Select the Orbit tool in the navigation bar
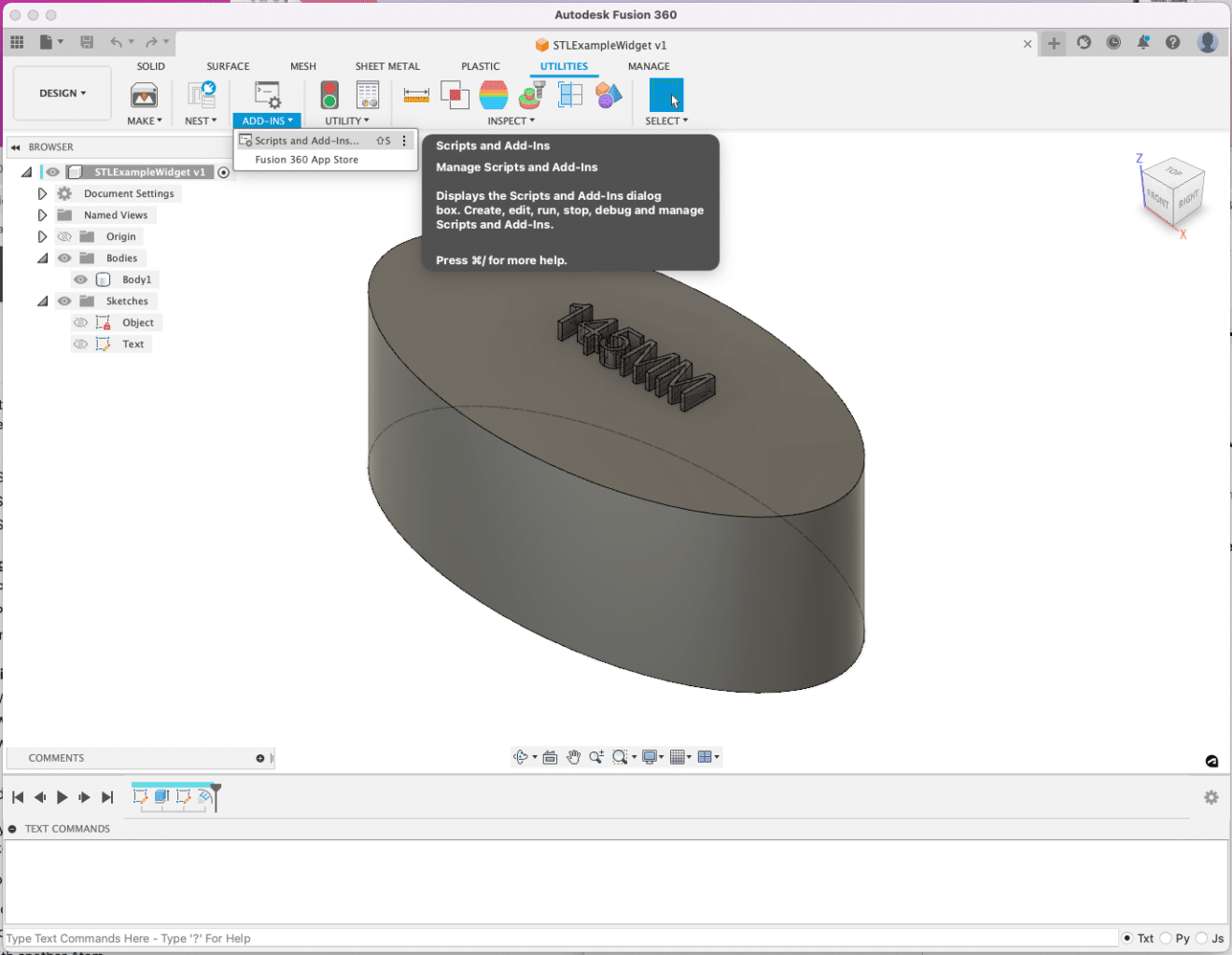The height and width of the screenshot is (955, 1232). 520,756
